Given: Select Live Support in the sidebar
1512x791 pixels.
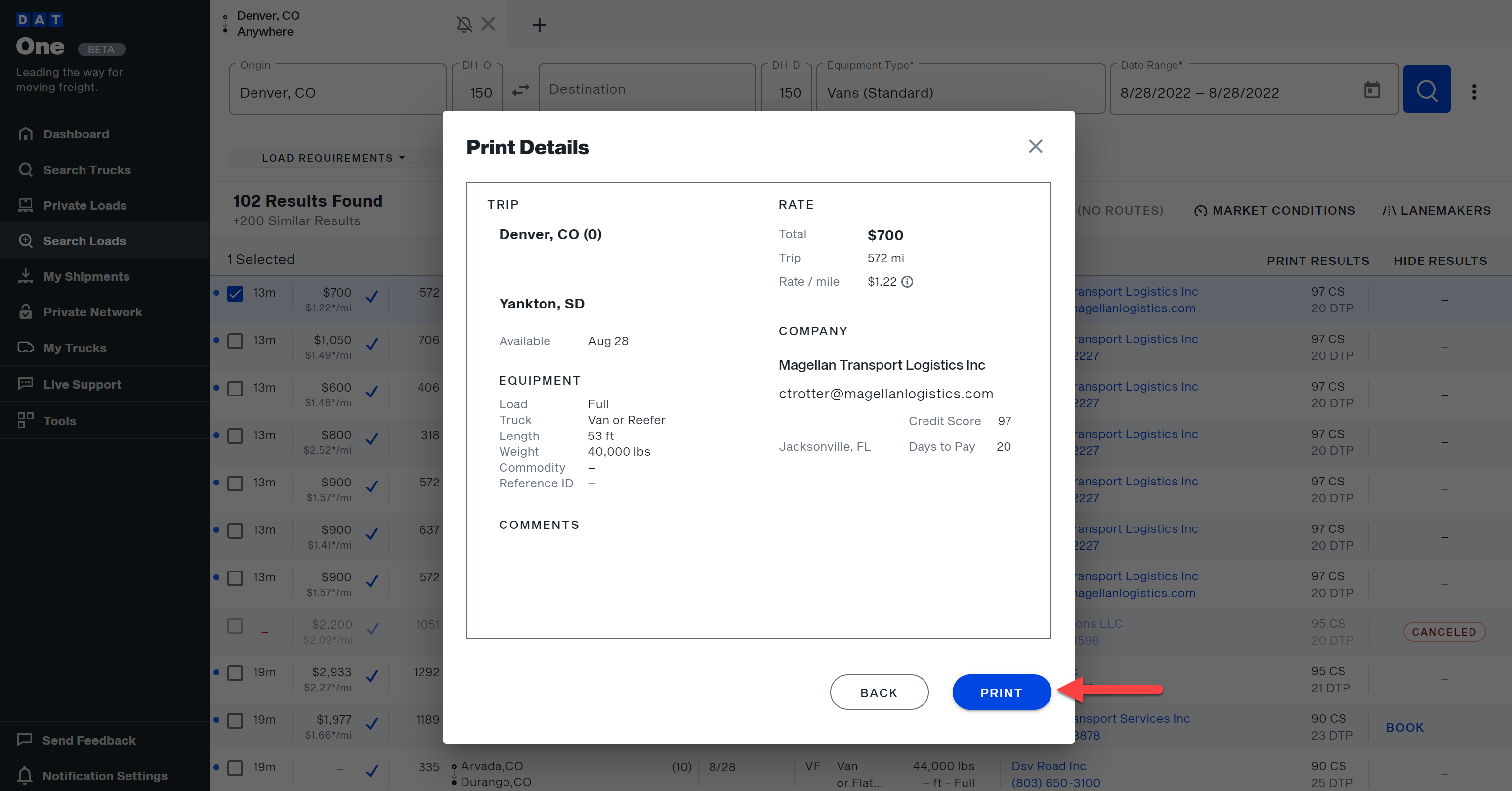Looking at the screenshot, I should pyautogui.click(x=82, y=384).
